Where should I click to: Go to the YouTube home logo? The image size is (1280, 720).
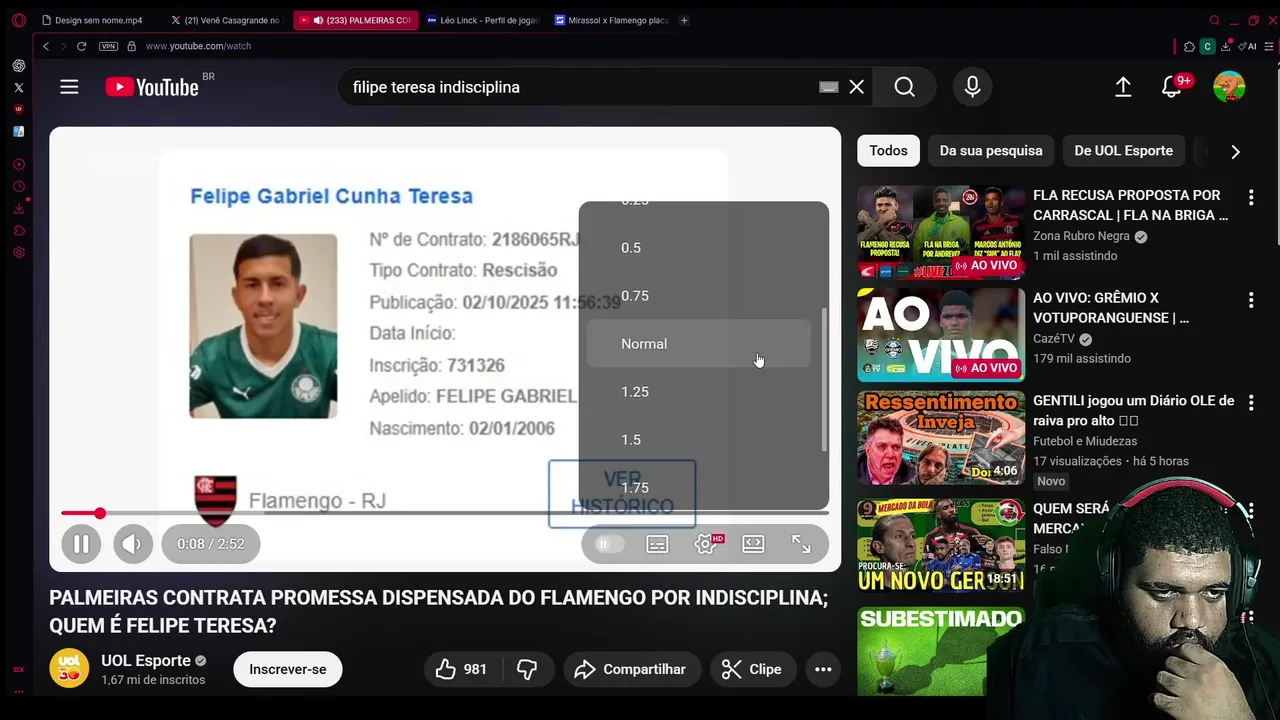coord(152,87)
